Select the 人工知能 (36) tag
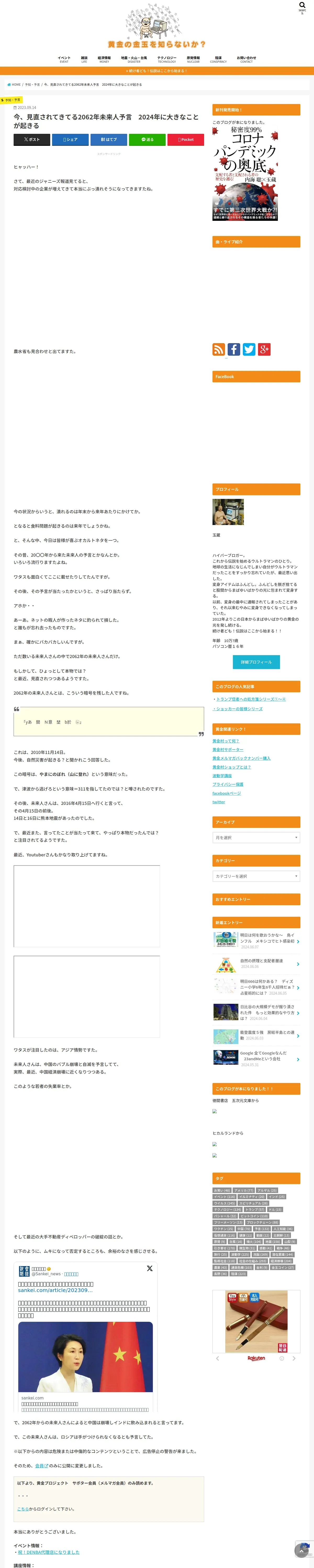The height and width of the screenshot is (1568, 314). [283, 1229]
